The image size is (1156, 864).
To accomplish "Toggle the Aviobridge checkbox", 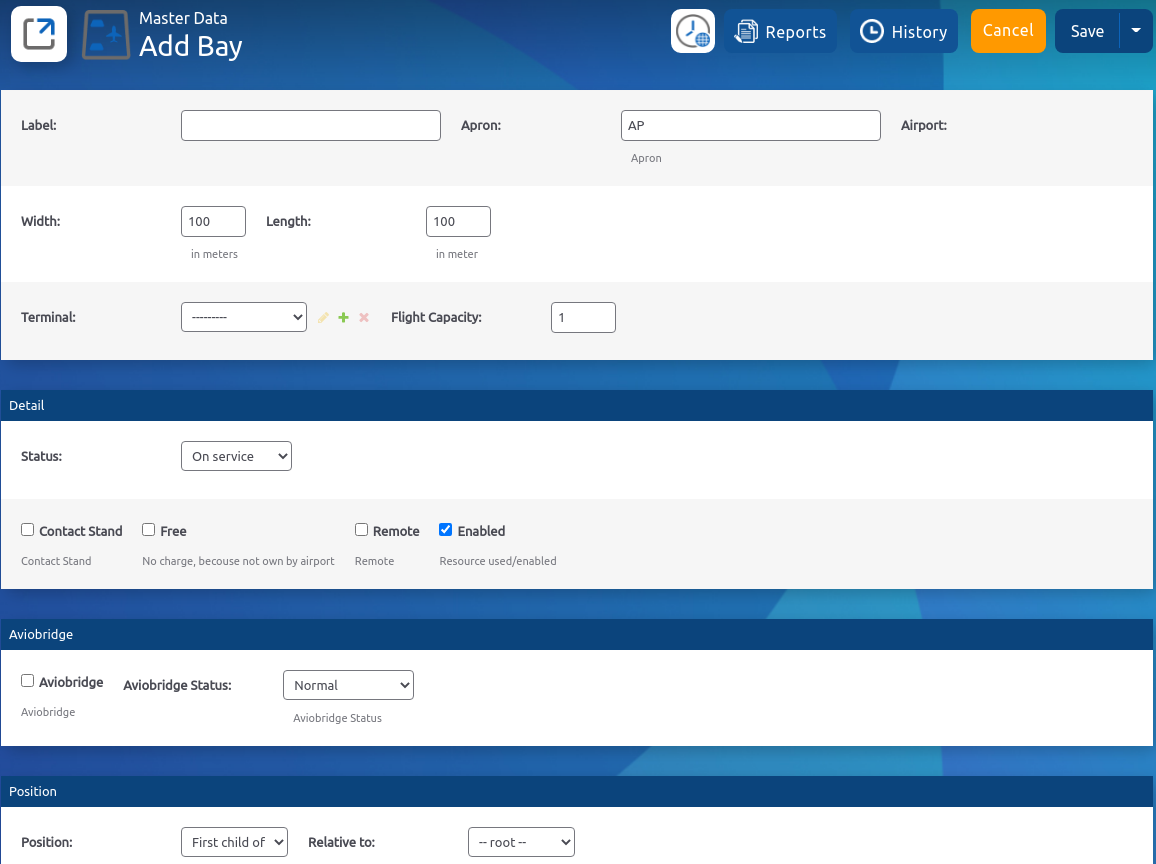I will pos(28,681).
